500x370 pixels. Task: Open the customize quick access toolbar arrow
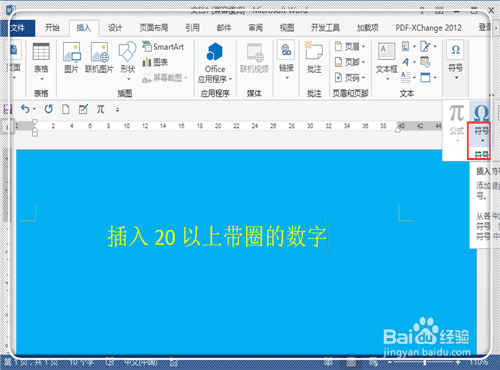pos(117,109)
